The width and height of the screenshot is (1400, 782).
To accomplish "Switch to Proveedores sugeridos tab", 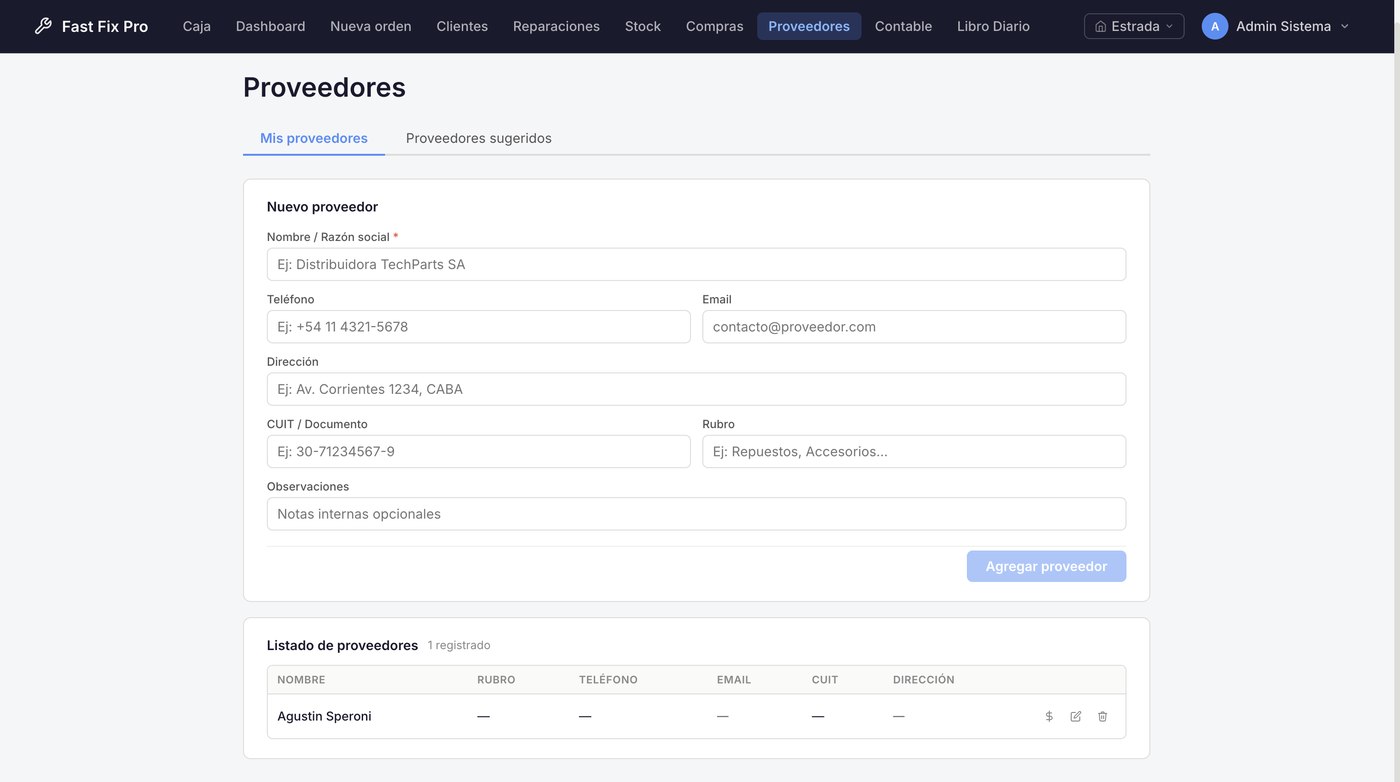I will 479,138.
